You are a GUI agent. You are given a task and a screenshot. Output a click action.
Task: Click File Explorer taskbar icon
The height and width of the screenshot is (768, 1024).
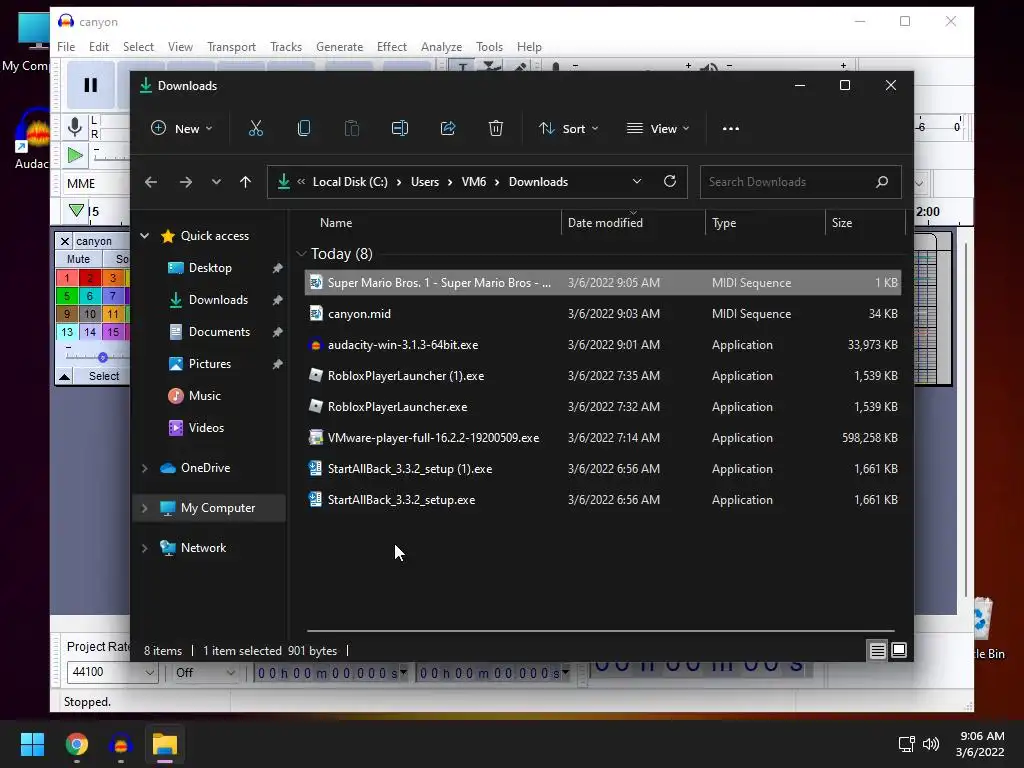click(165, 744)
